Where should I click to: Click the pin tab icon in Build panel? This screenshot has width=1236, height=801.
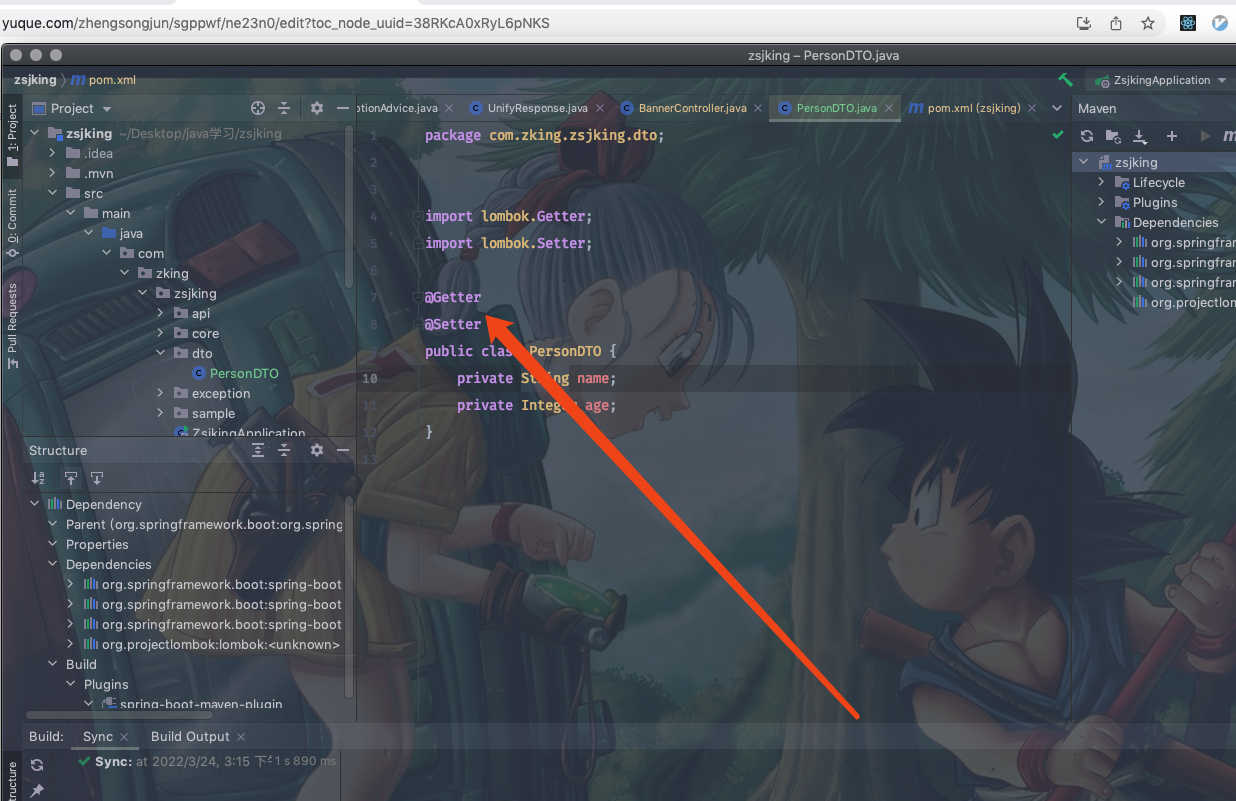(x=37, y=791)
